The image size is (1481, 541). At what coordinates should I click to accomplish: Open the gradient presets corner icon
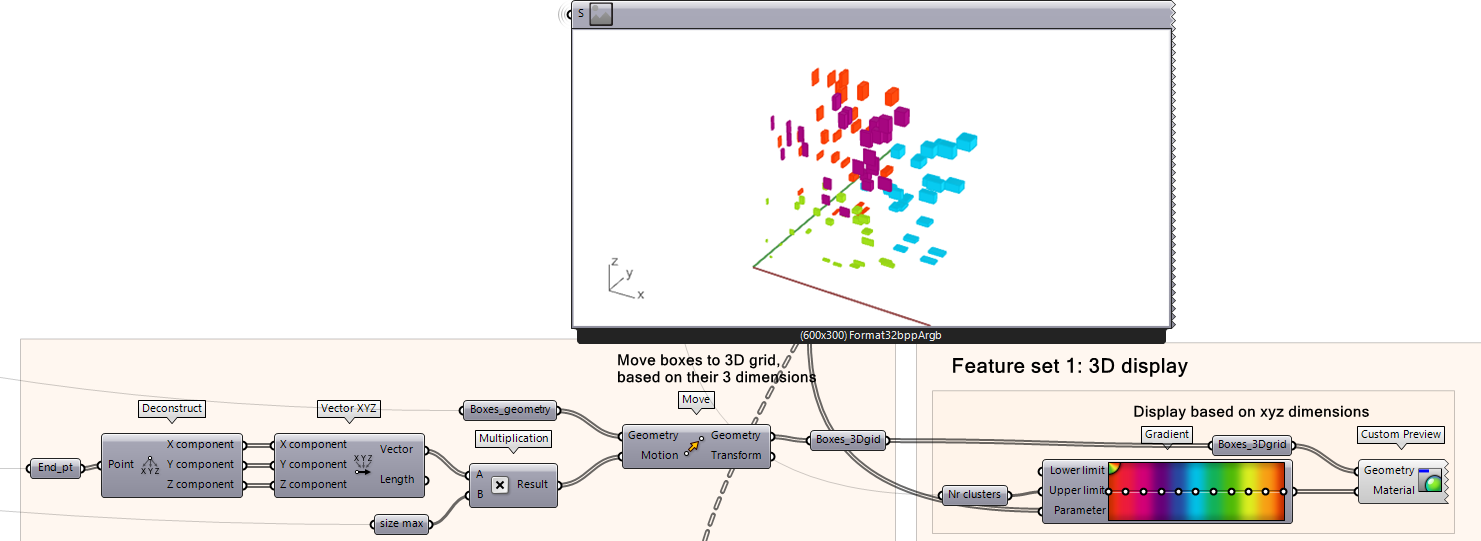click(x=1114, y=466)
